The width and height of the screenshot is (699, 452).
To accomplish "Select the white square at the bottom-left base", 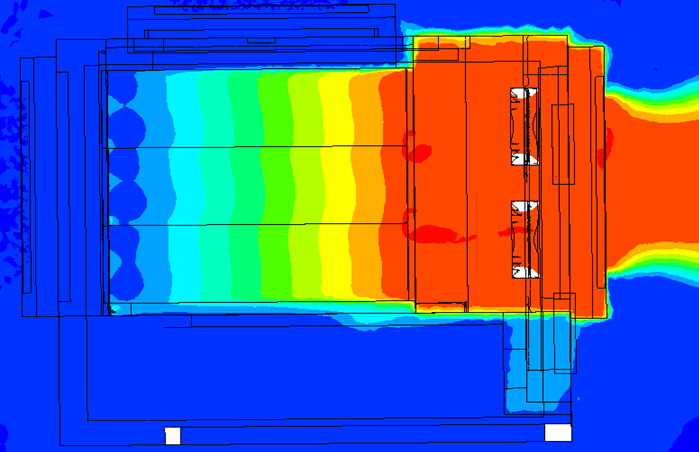I will coord(173,436).
